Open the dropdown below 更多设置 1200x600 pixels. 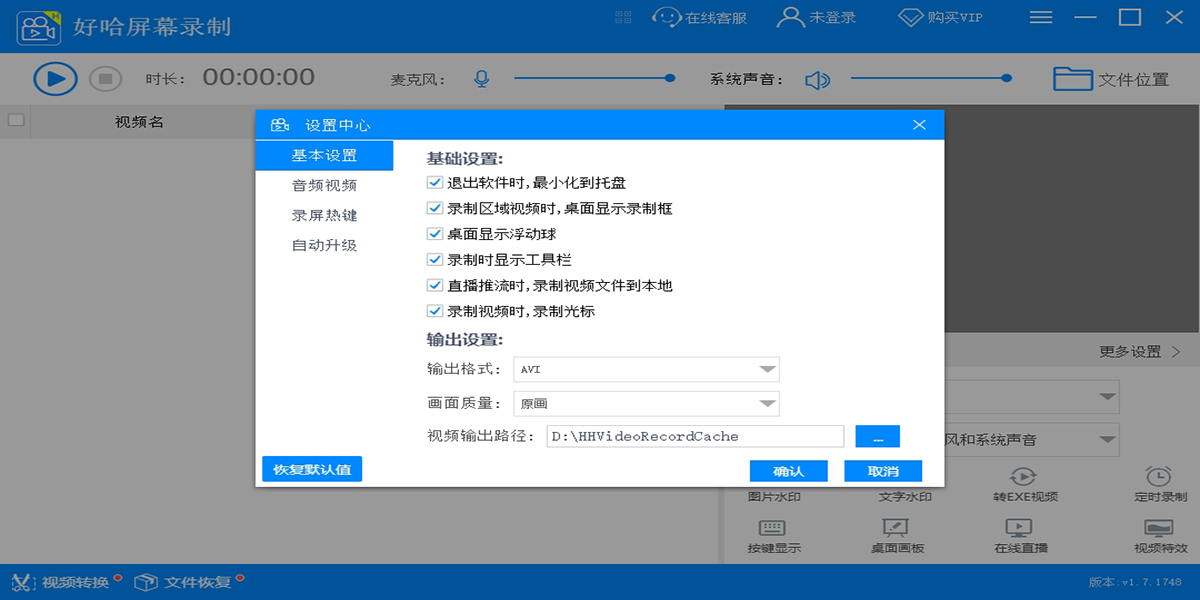(x=1032, y=397)
